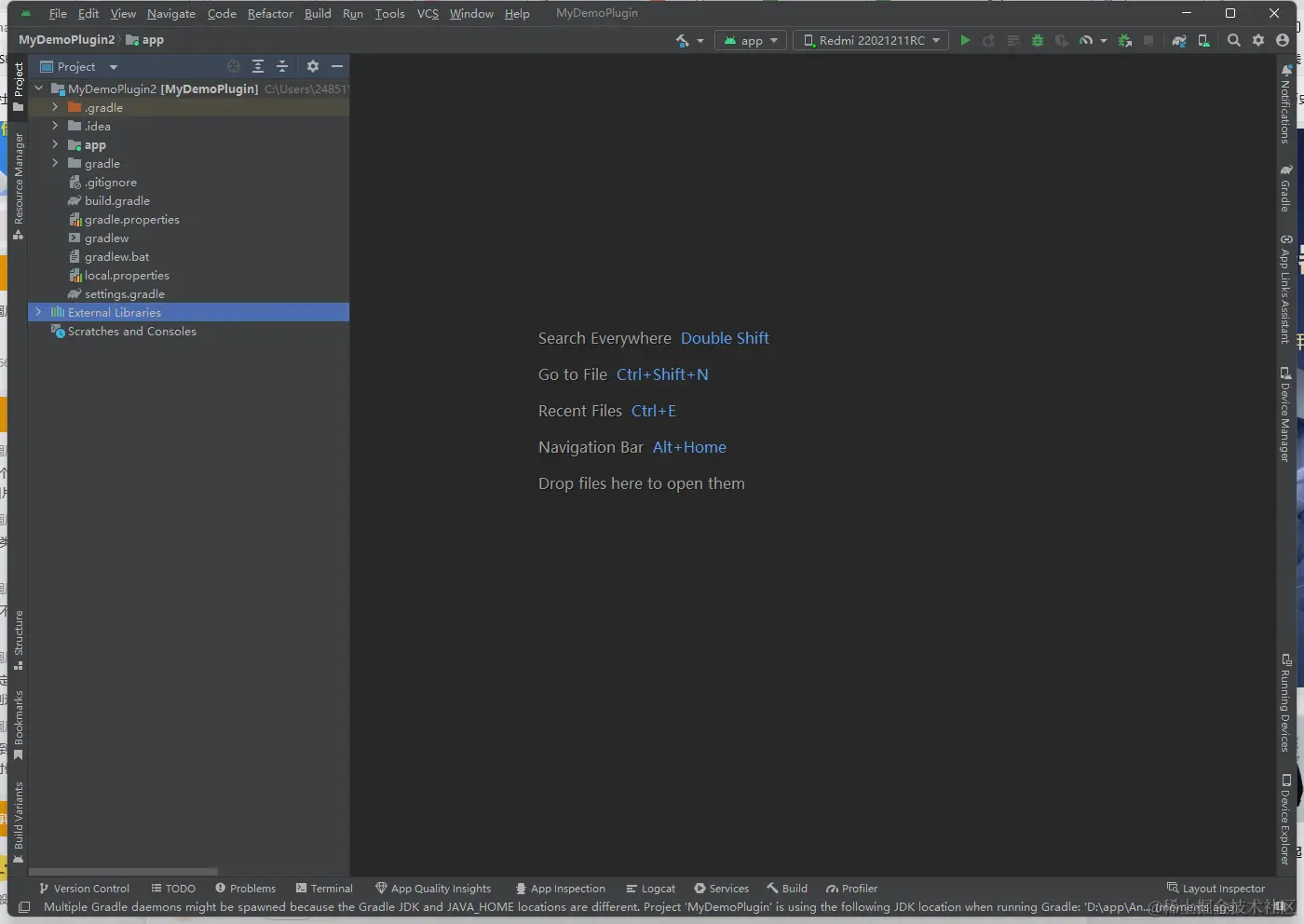Click the Project panel horizontal scrollbar
The image size is (1304, 924).
[123, 872]
